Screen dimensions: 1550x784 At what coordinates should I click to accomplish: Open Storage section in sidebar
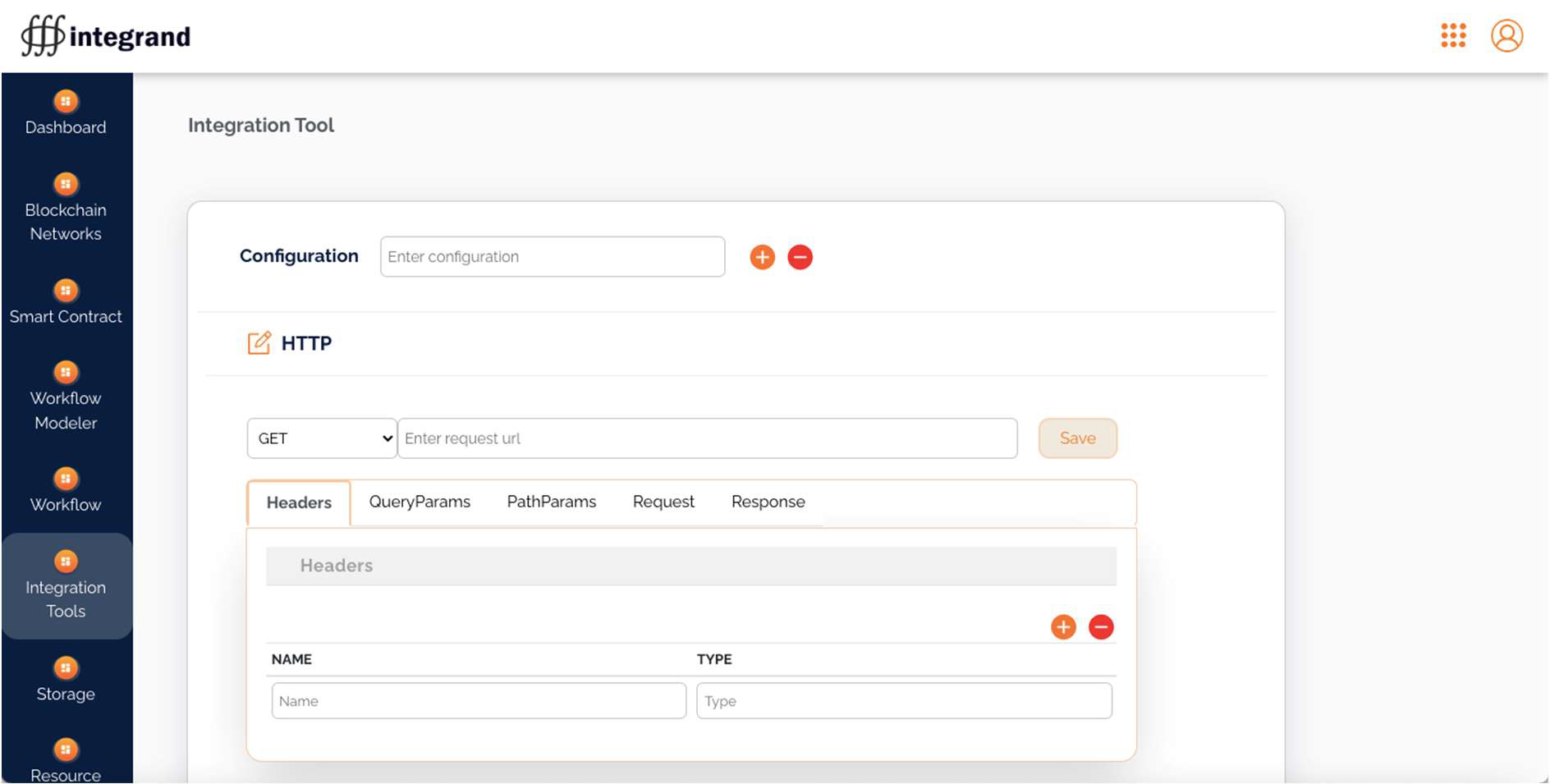tap(66, 681)
